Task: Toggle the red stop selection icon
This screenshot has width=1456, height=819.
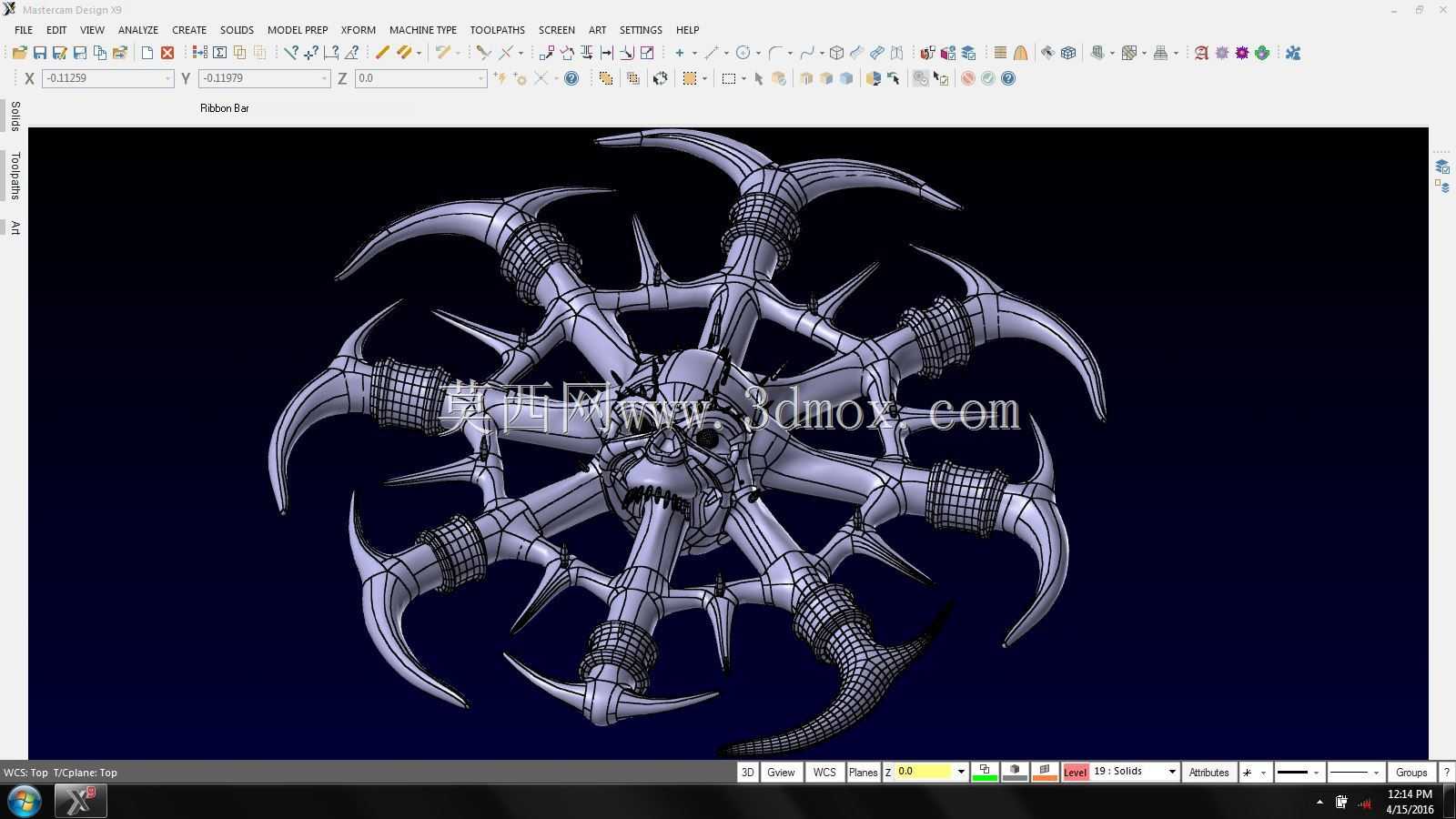Action: (x=968, y=78)
